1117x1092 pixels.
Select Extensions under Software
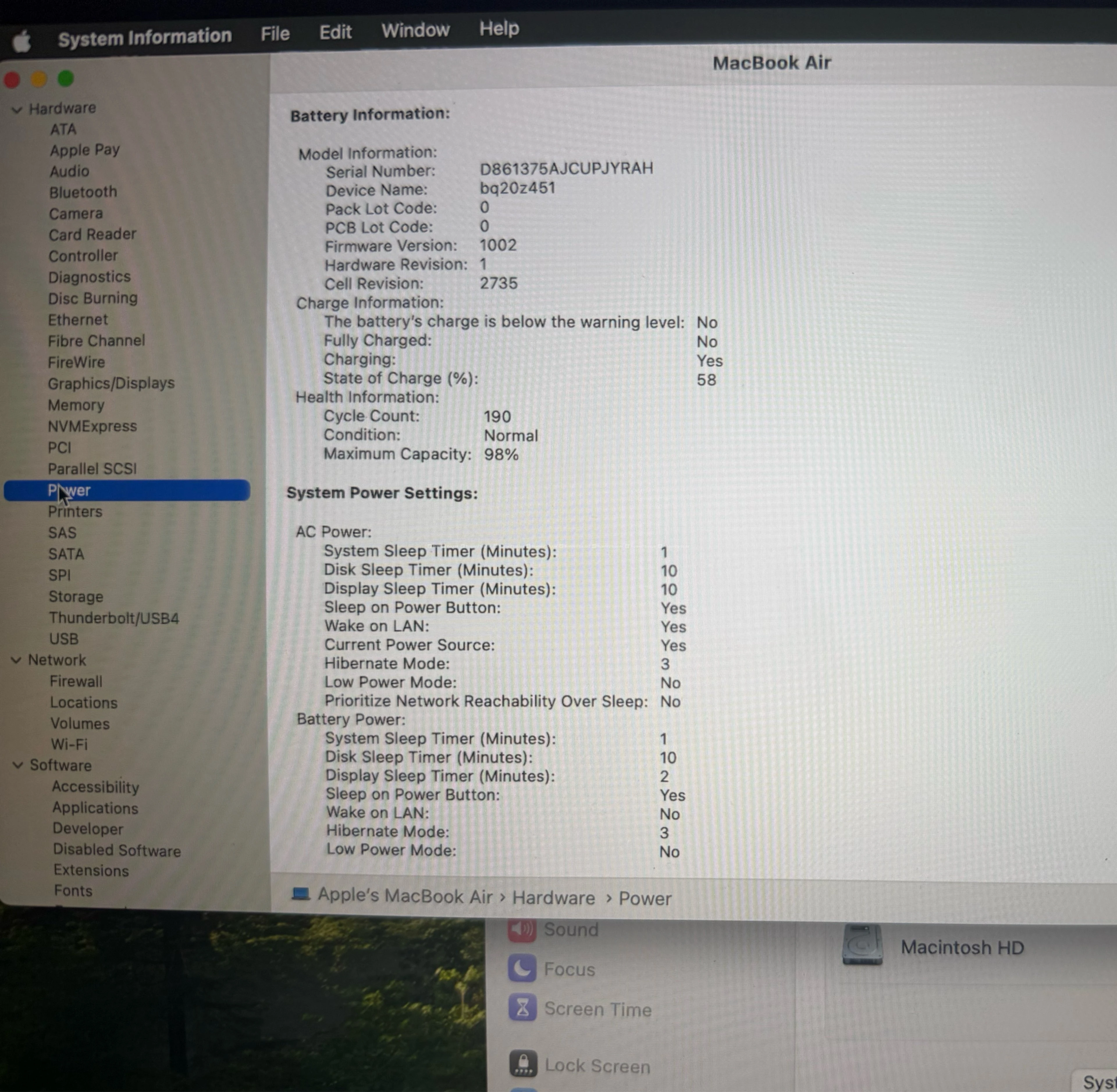pyautogui.click(x=91, y=871)
